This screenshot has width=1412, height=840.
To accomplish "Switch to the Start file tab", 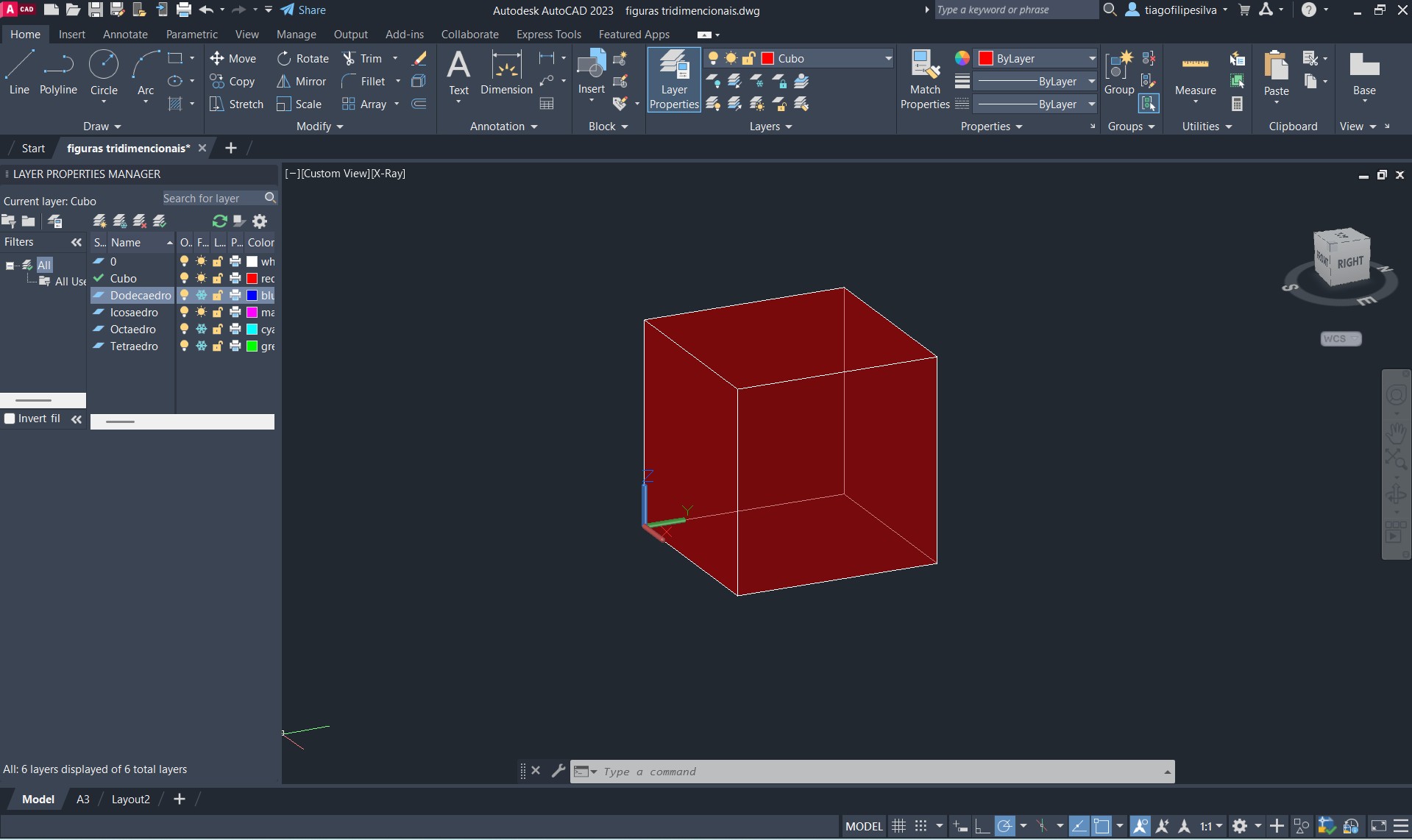I will click(x=33, y=148).
